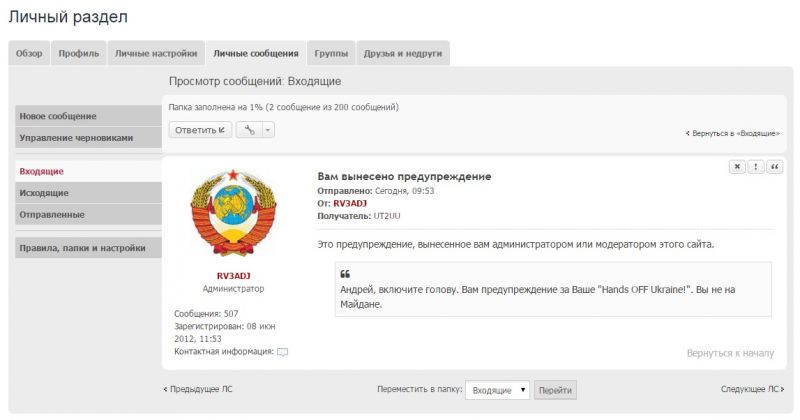Open the Друзья и недруги tab
800x420 pixels.
click(x=403, y=54)
